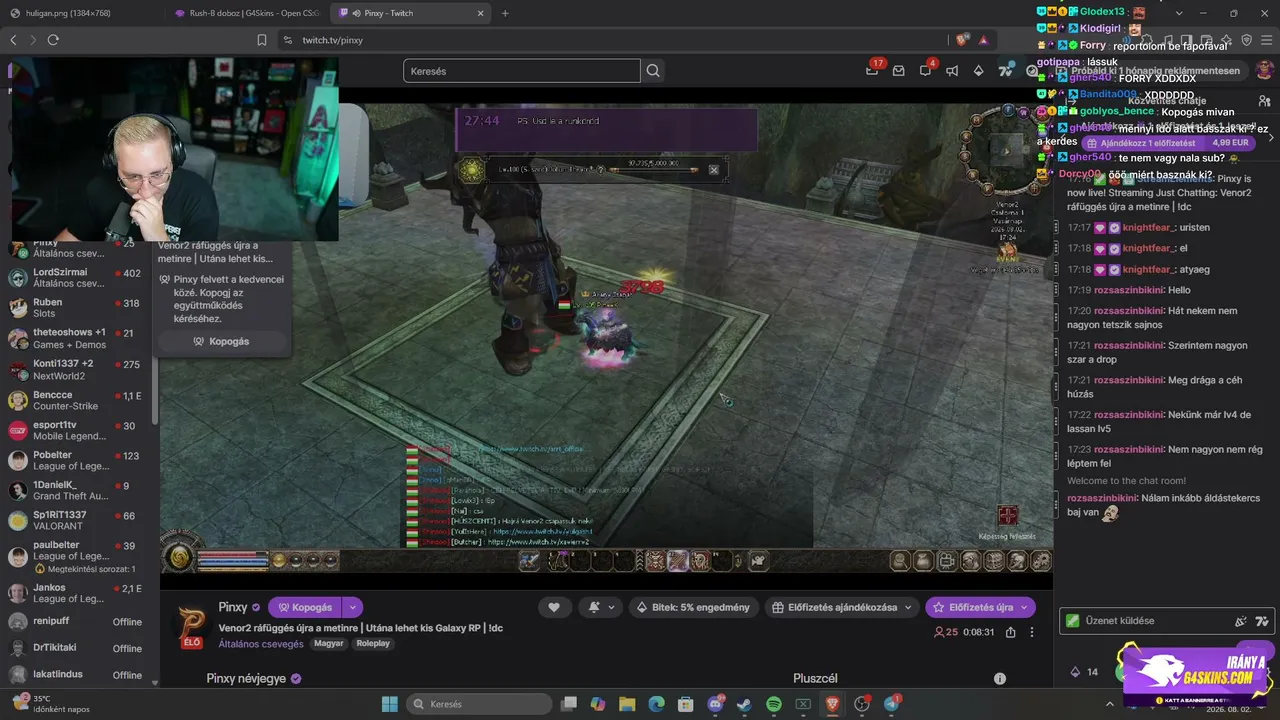This screenshot has width=1280, height=720.
Task: Click the party popper icon in chat input
Action: pyautogui.click(x=1241, y=621)
